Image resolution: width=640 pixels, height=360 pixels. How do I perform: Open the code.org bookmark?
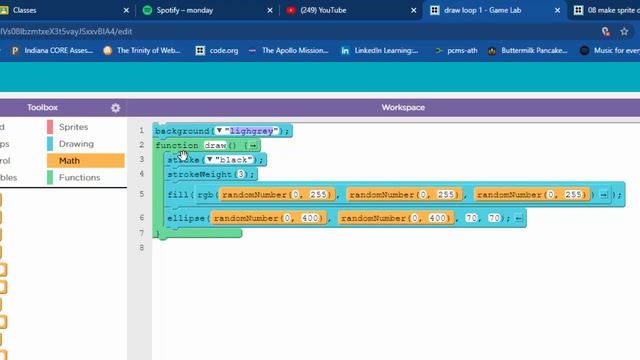tap(217, 51)
